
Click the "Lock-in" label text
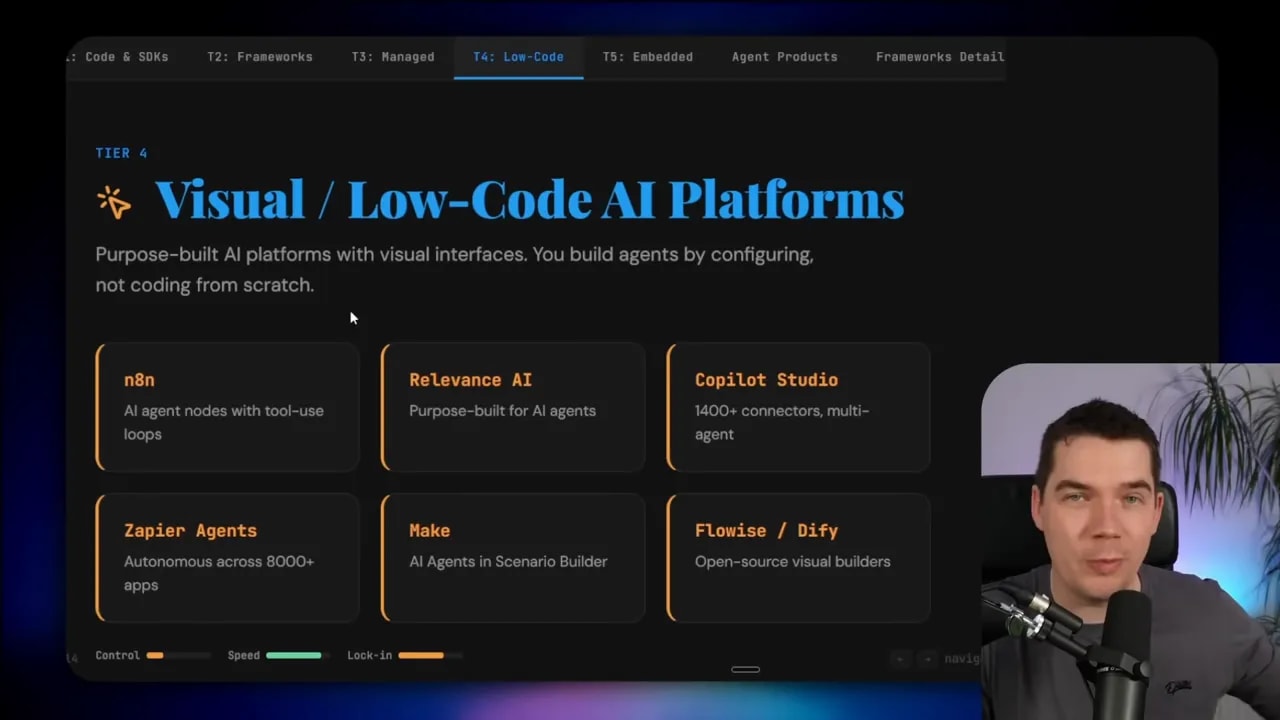(x=369, y=656)
